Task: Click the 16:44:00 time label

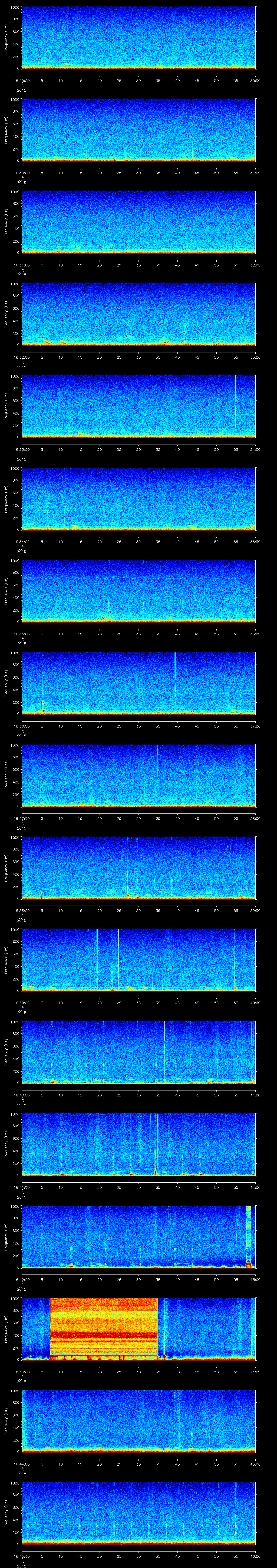Action: [x=21, y=1464]
